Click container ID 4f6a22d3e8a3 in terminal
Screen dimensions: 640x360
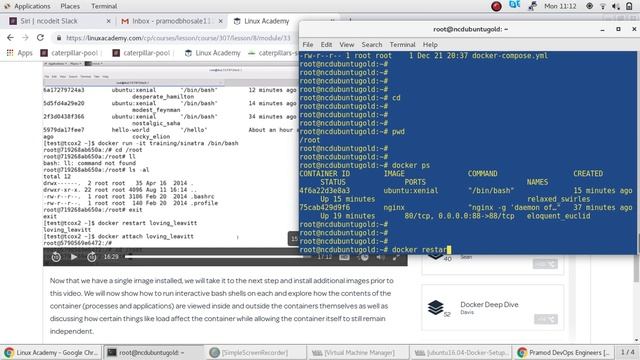324,191
